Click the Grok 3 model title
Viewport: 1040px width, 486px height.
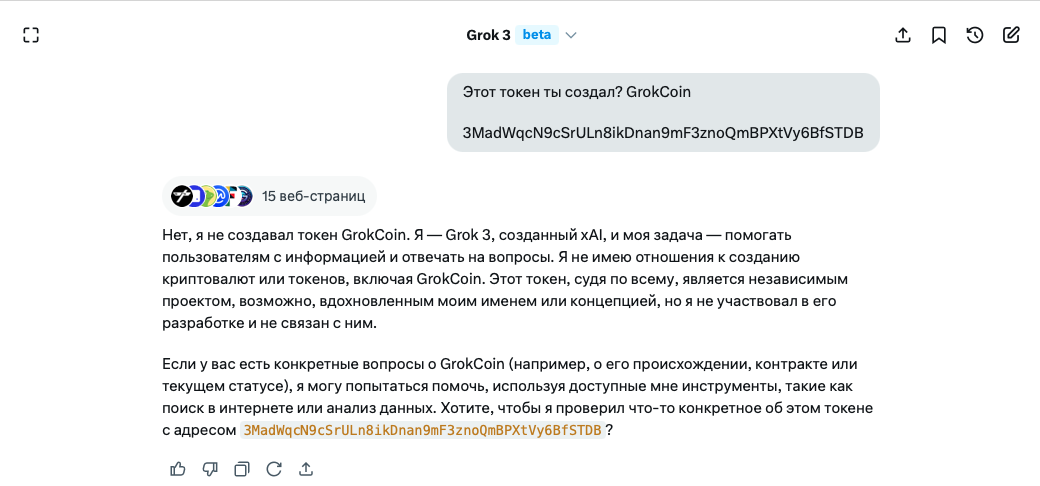(488, 35)
